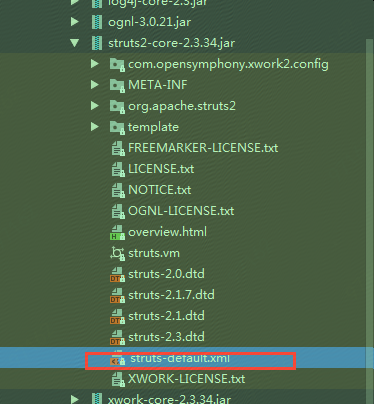Select overview.html file name
The width and height of the screenshot is (374, 404).
point(167,232)
